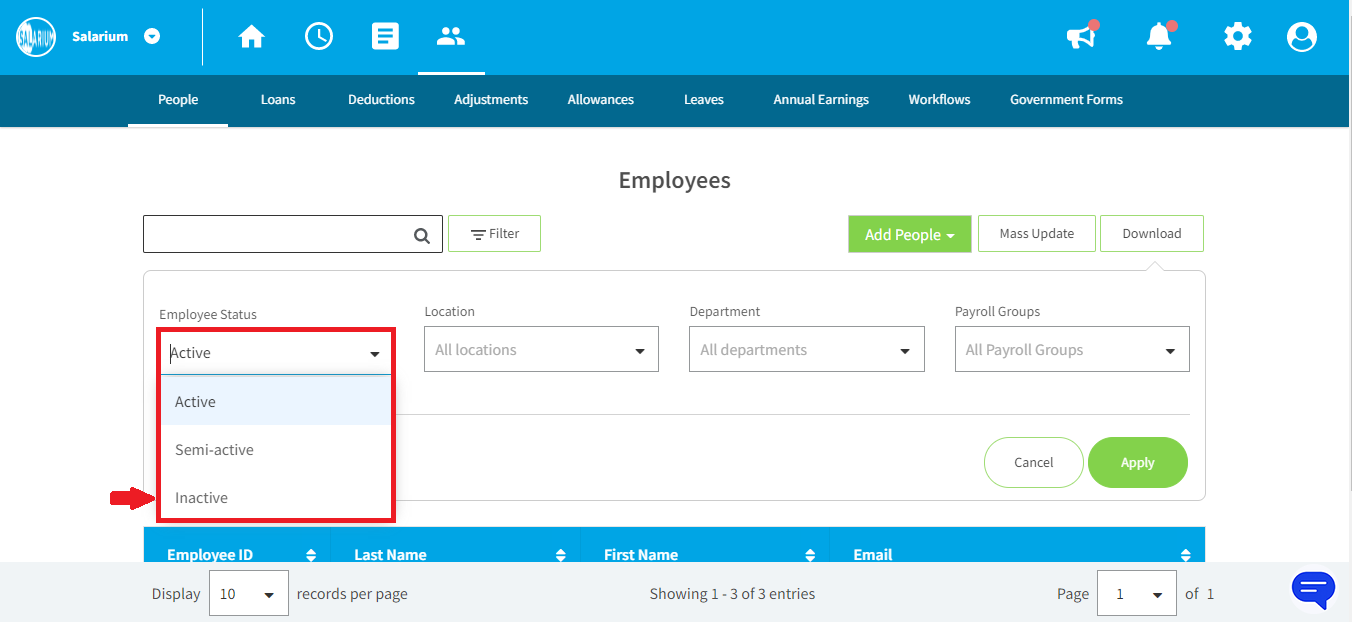Open the clock time-tracking icon
Viewport: 1352px width, 622px height.
(x=319, y=37)
